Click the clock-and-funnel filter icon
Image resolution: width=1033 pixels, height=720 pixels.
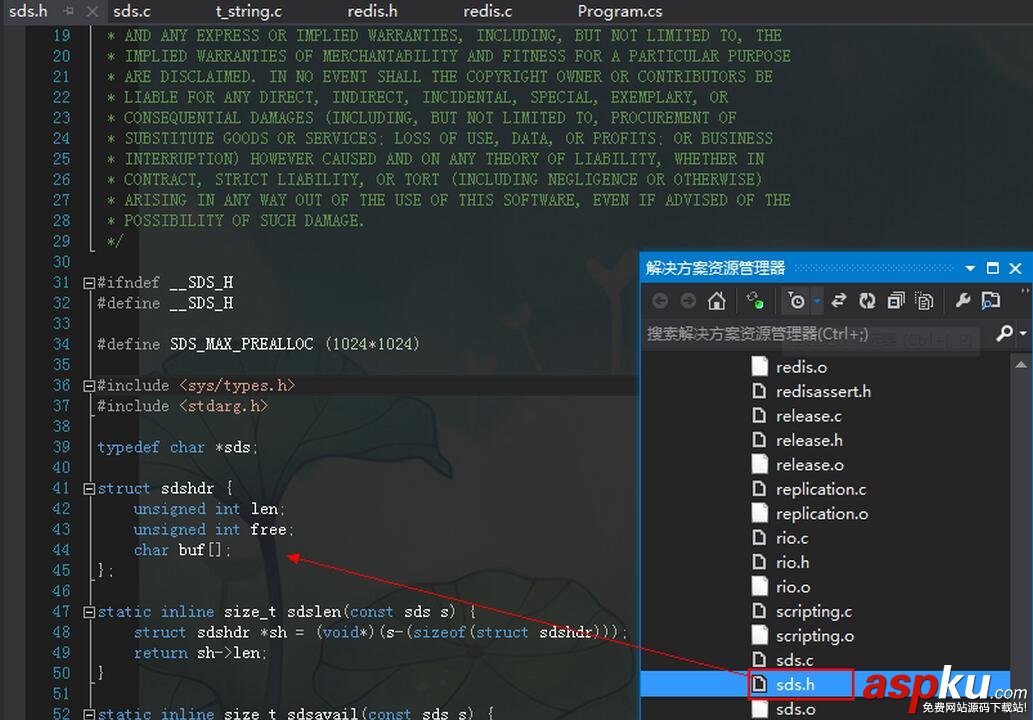[796, 301]
